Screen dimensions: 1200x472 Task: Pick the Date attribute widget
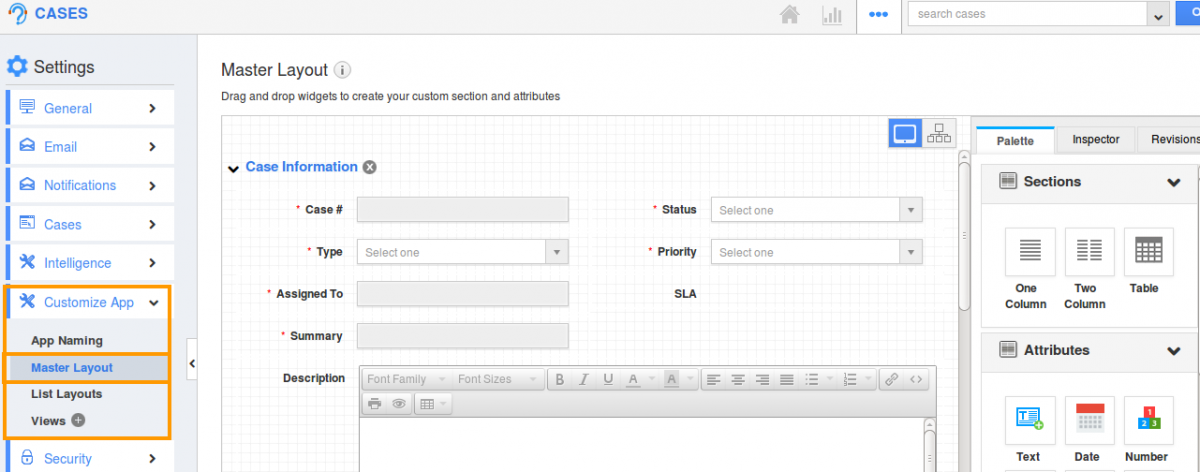pyautogui.click(x=1086, y=430)
